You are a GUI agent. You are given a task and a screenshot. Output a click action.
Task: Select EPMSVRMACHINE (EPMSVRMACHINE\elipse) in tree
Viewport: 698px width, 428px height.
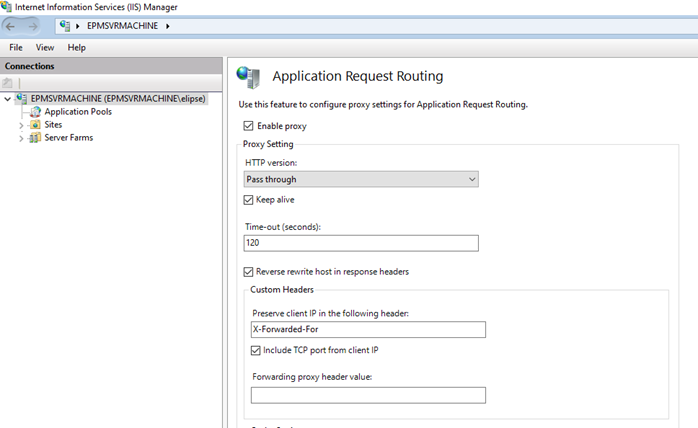[118, 98]
